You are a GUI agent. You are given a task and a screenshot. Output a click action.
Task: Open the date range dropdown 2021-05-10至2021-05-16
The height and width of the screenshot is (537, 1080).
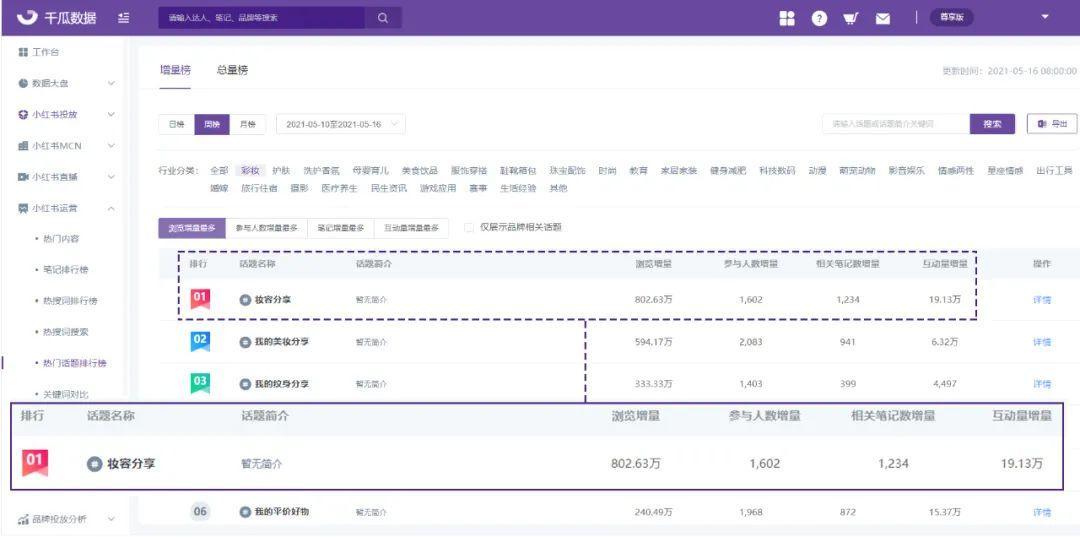(340, 124)
